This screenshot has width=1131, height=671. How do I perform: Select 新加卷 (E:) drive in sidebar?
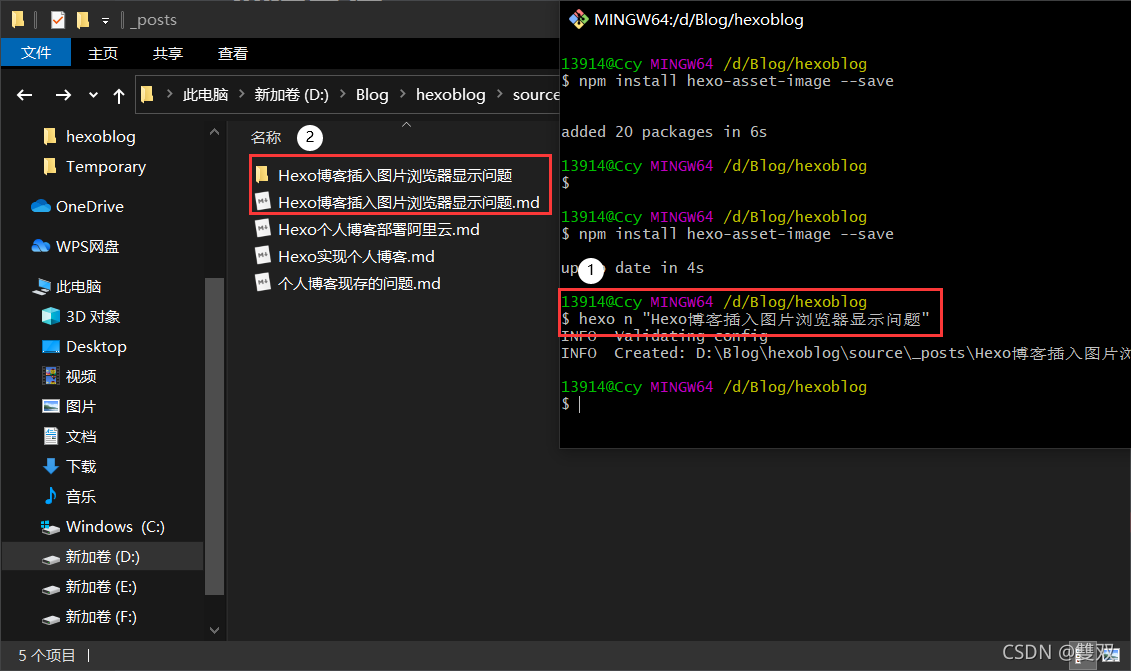(101, 587)
